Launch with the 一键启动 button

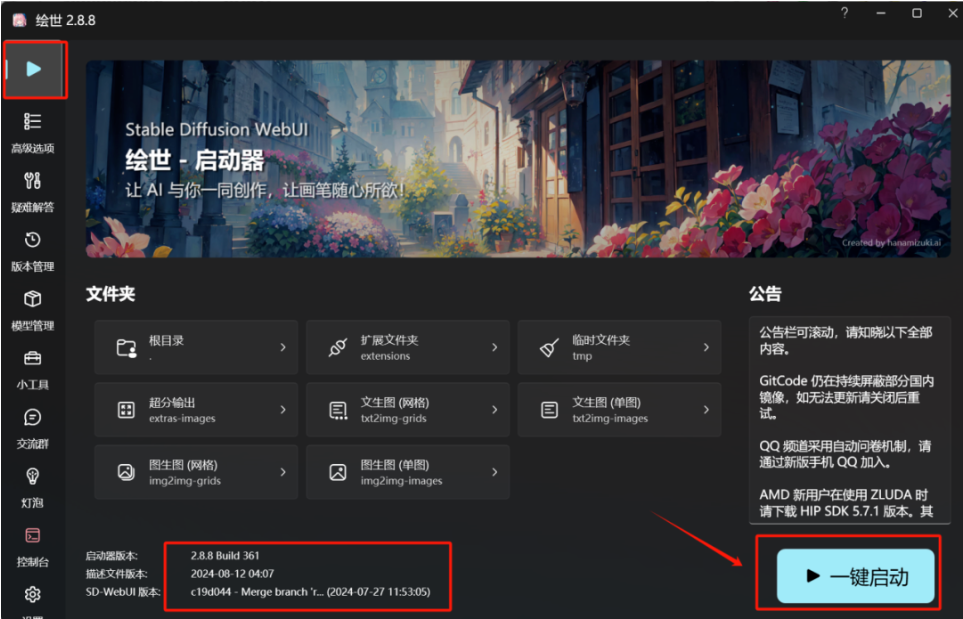point(856,576)
